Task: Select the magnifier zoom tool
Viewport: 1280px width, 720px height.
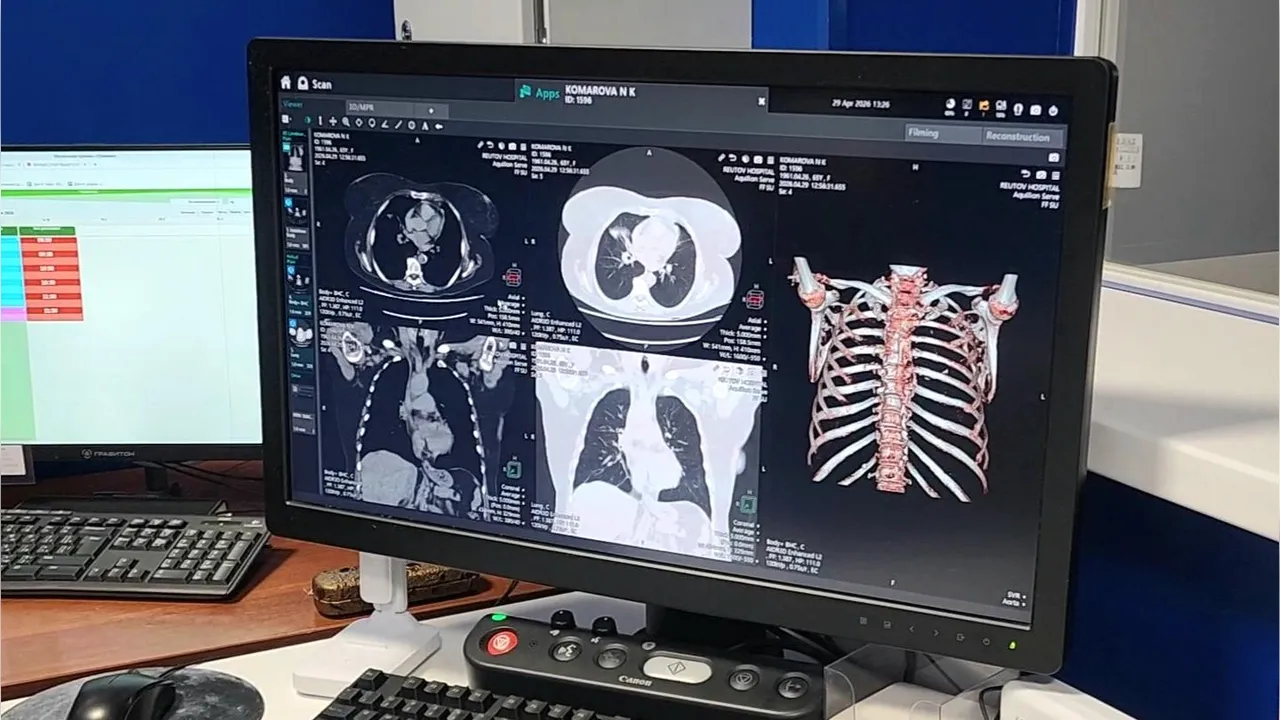Action: [x=345, y=122]
